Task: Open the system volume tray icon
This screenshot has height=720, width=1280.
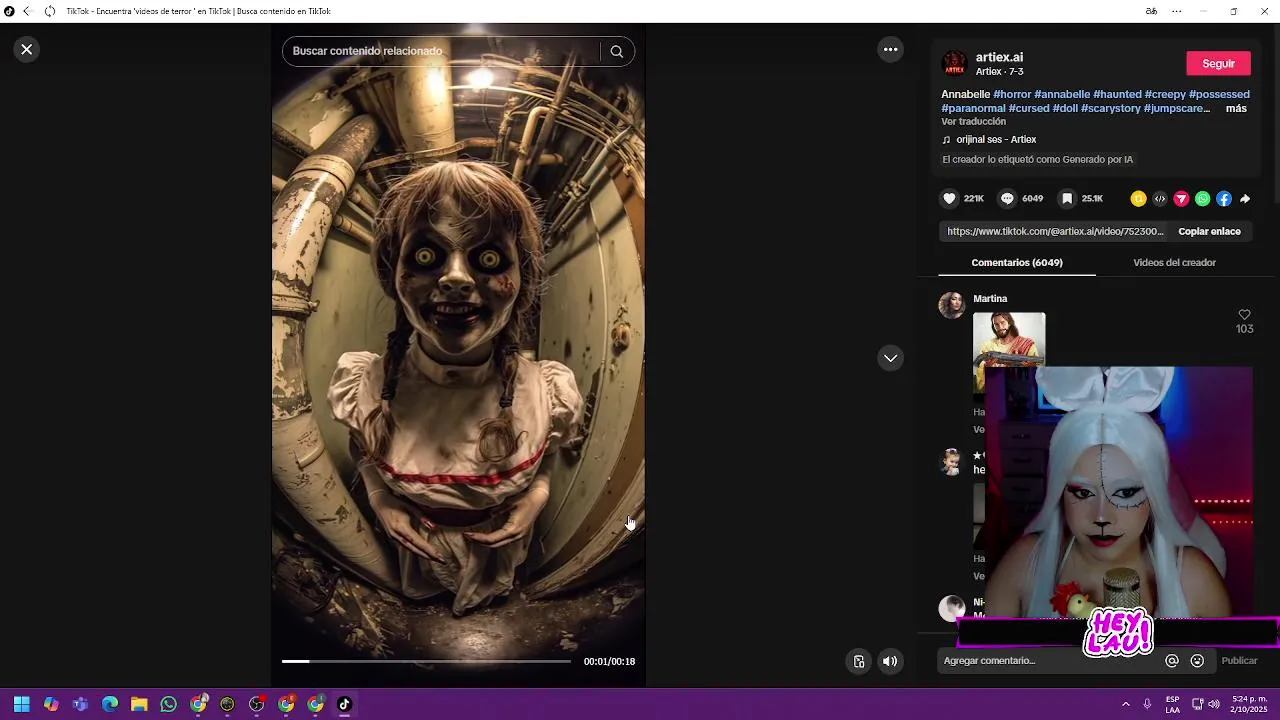Action: (1214, 704)
